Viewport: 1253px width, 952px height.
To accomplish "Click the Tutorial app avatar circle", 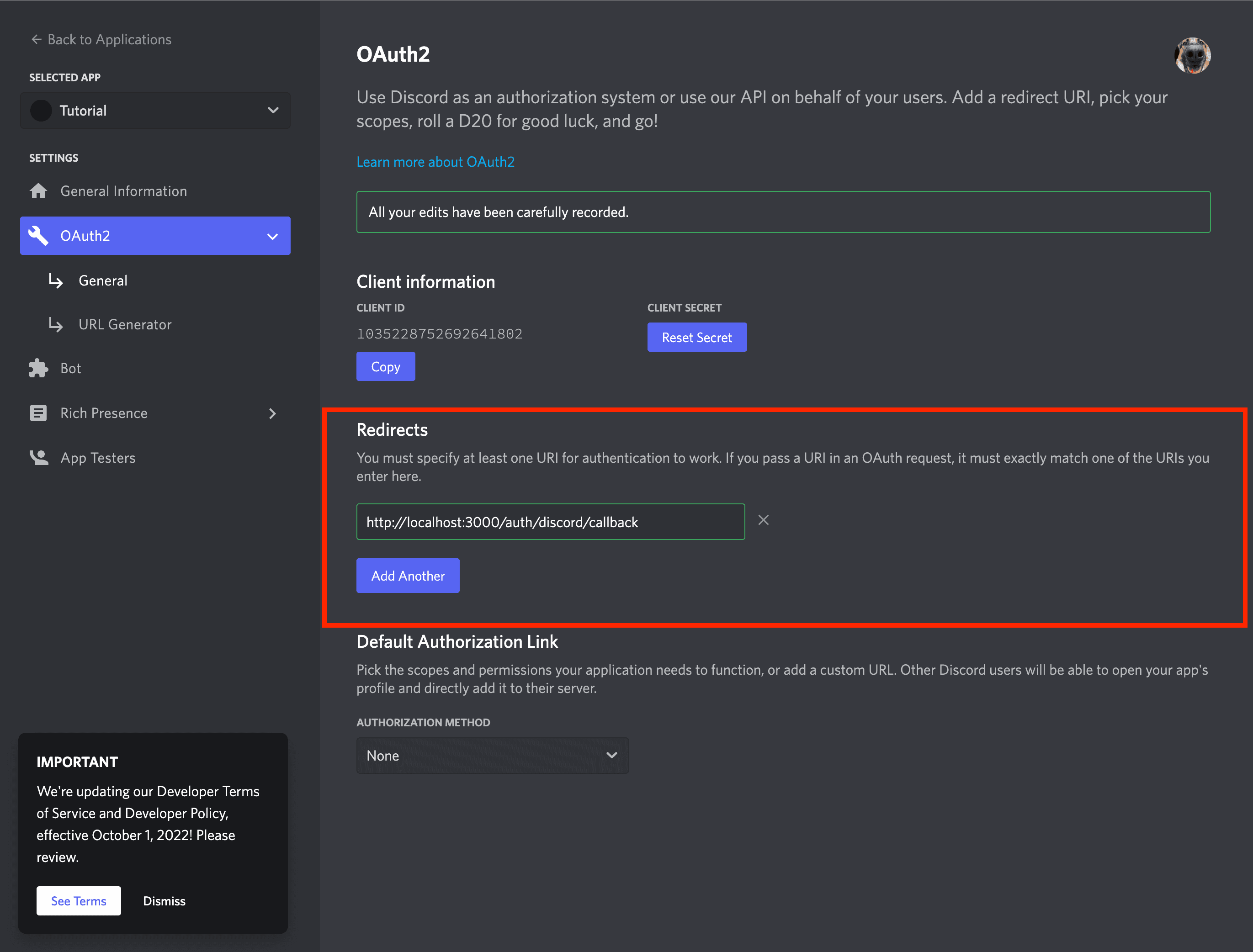I will [x=42, y=111].
